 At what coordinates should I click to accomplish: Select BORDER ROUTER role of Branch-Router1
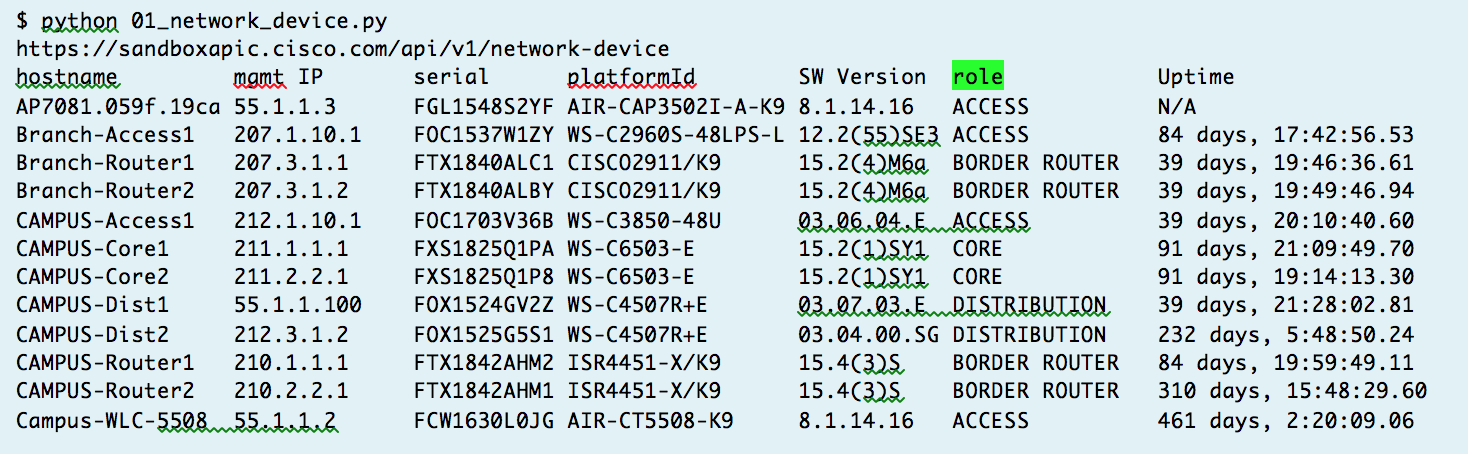click(x=1035, y=162)
